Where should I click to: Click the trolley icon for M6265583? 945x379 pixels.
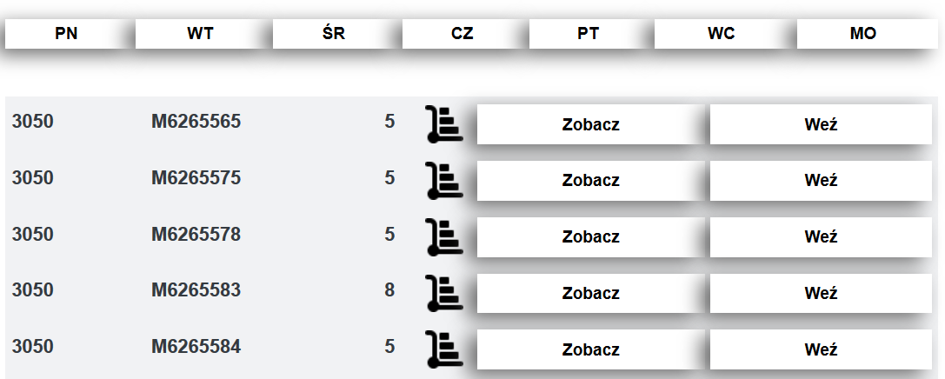click(444, 293)
